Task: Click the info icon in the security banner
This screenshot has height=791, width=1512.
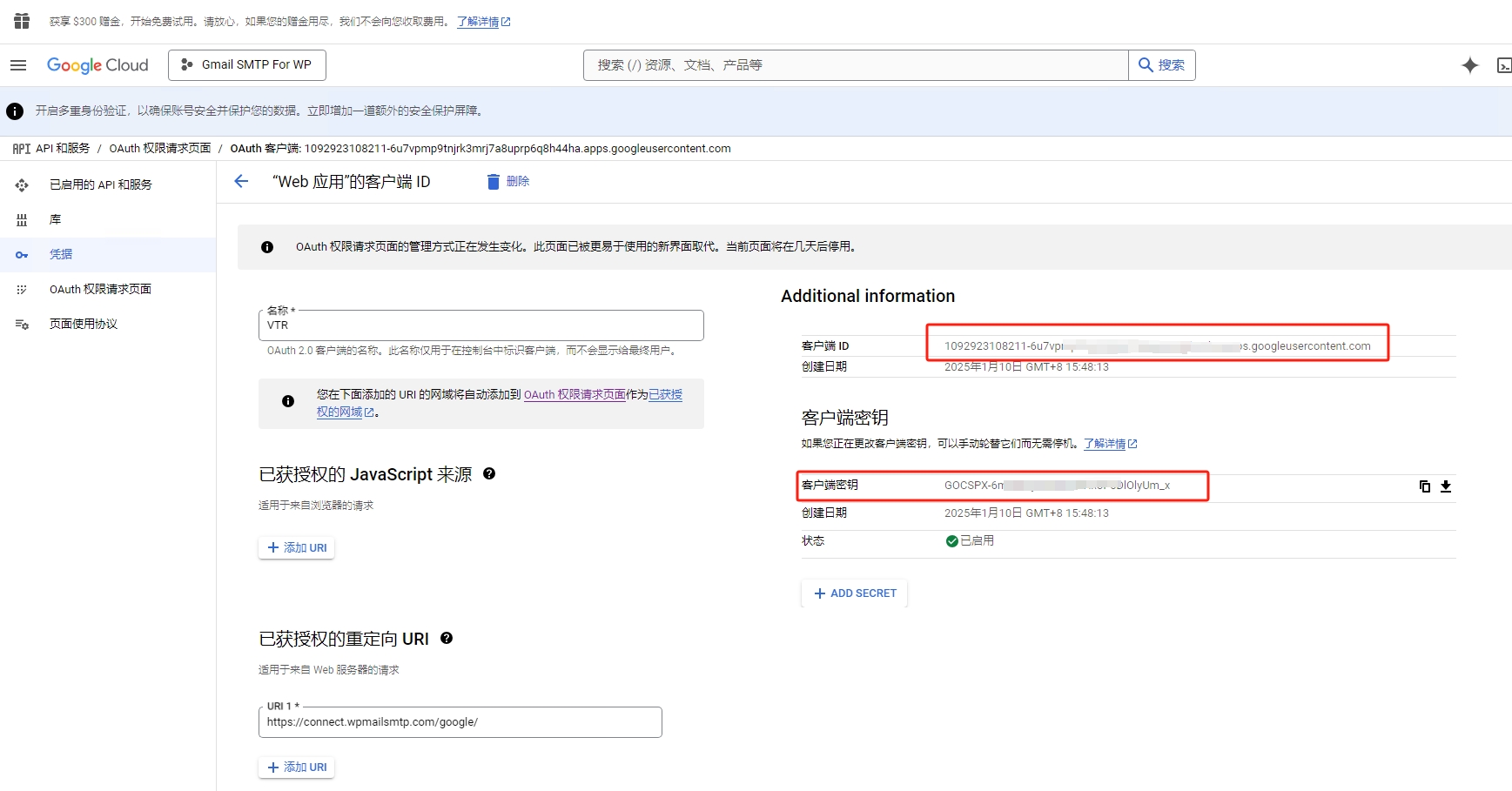Action: (15, 111)
